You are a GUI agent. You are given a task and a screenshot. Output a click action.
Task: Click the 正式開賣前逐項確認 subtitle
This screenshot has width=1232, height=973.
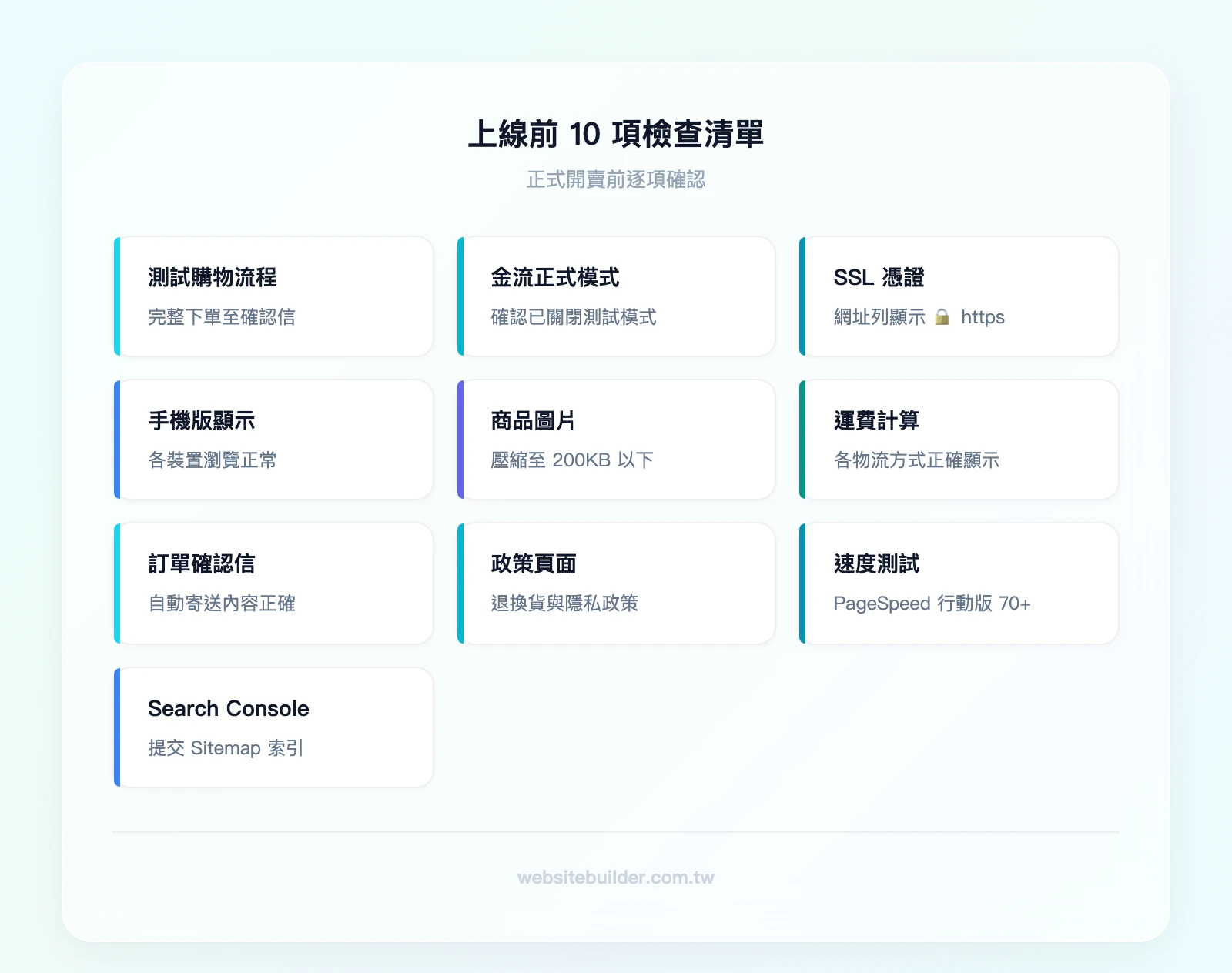[616, 179]
